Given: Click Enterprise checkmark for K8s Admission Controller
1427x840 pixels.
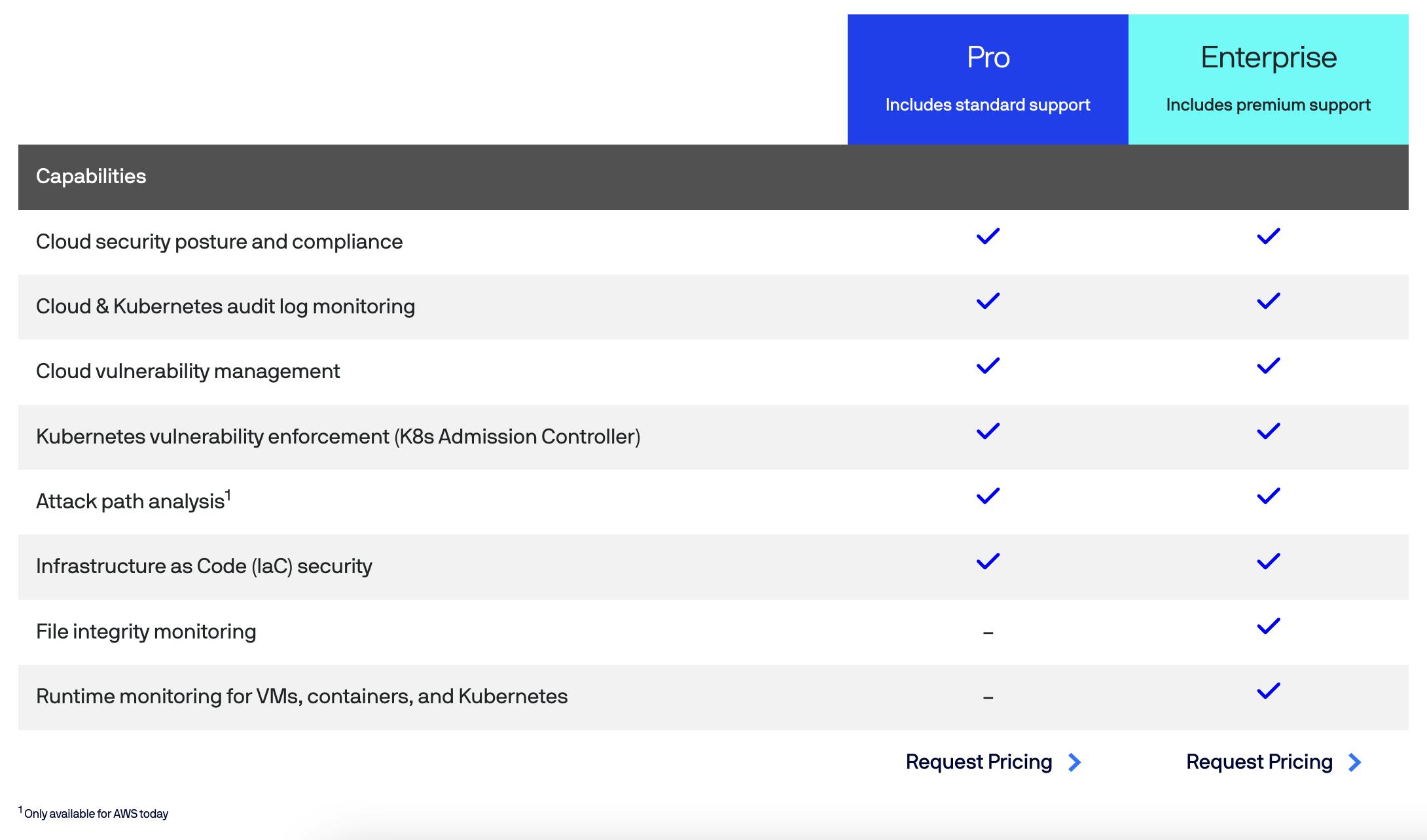Looking at the screenshot, I should pos(1268,431).
